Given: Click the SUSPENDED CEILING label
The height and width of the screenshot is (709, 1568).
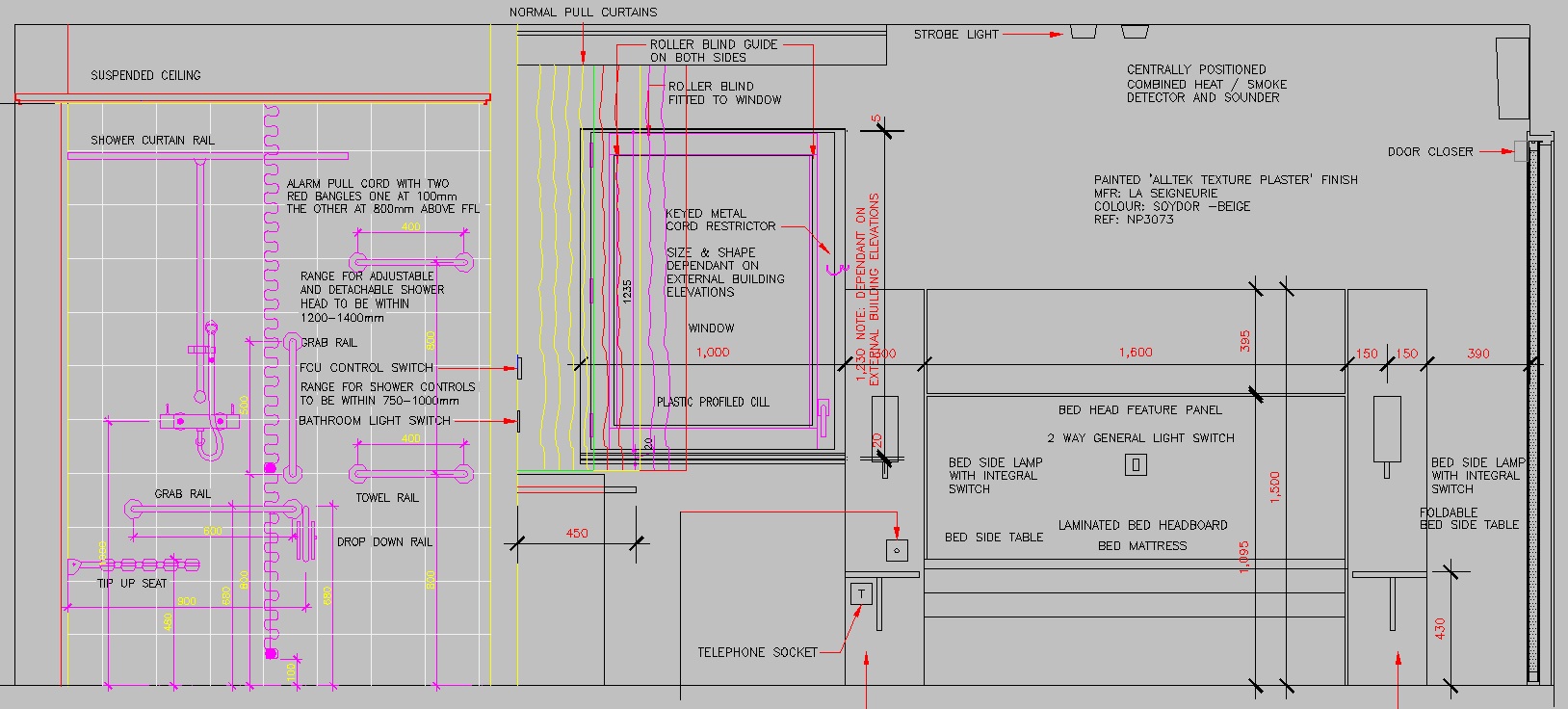Looking at the screenshot, I should 145,75.
